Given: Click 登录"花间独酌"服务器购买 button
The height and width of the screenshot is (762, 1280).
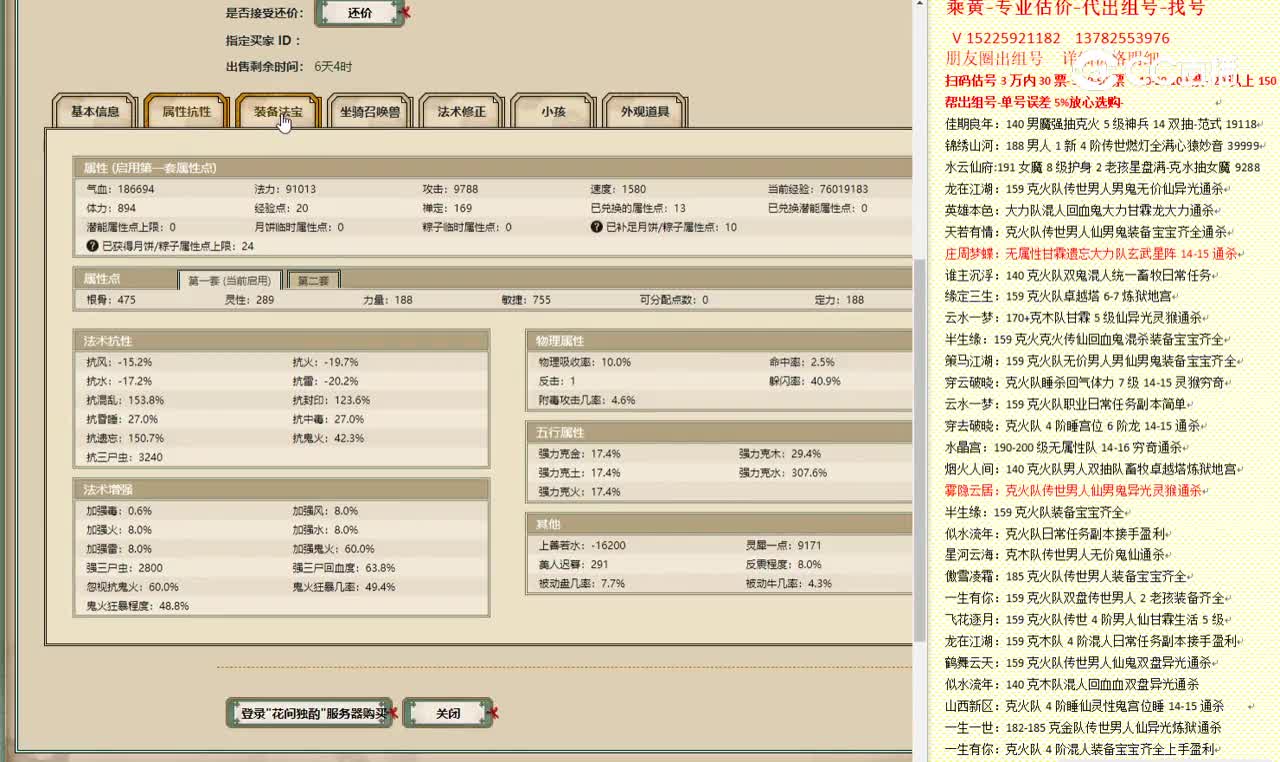Looking at the screenshot, I should click(308, 714).
